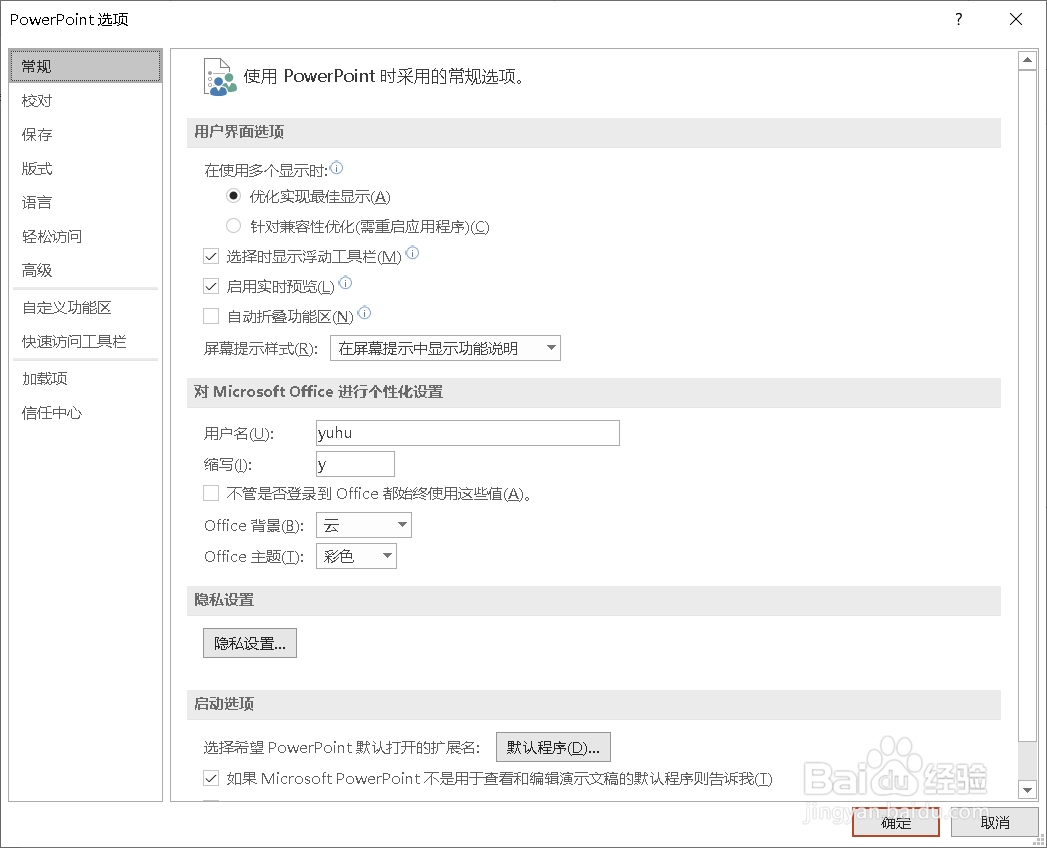The height and width of the screenshot is (848, 1047).
Task: Close the PowerPoint 选项 dialog
Action: point(1016,19)
